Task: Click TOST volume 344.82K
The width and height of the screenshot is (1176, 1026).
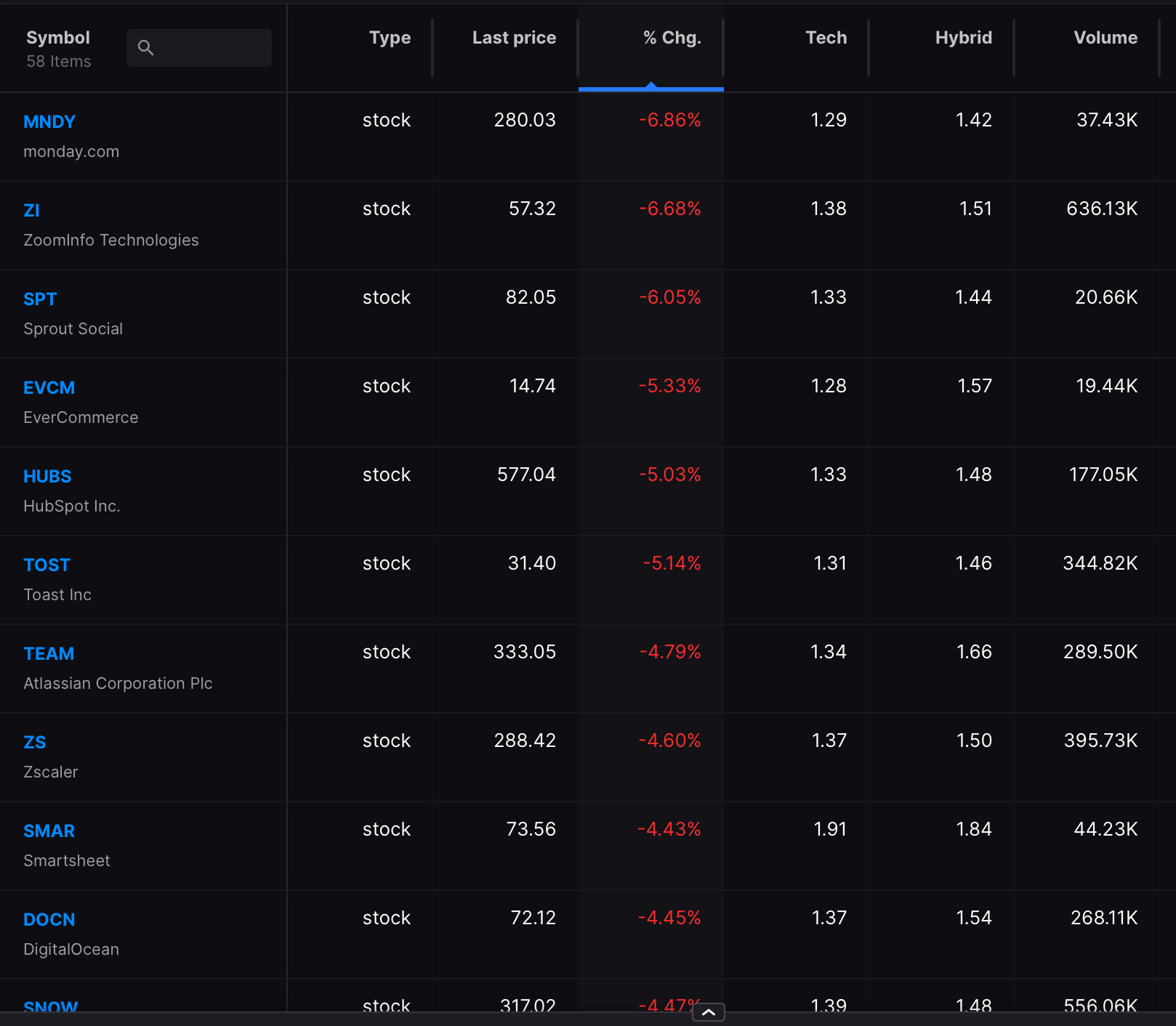Action: 1100,563
